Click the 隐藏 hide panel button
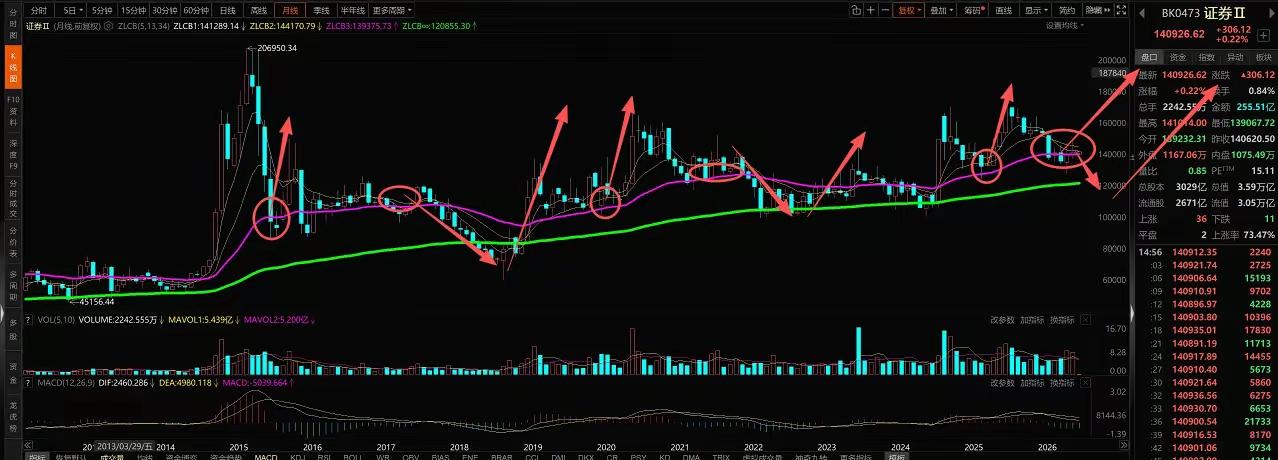 coord(1098,10)
